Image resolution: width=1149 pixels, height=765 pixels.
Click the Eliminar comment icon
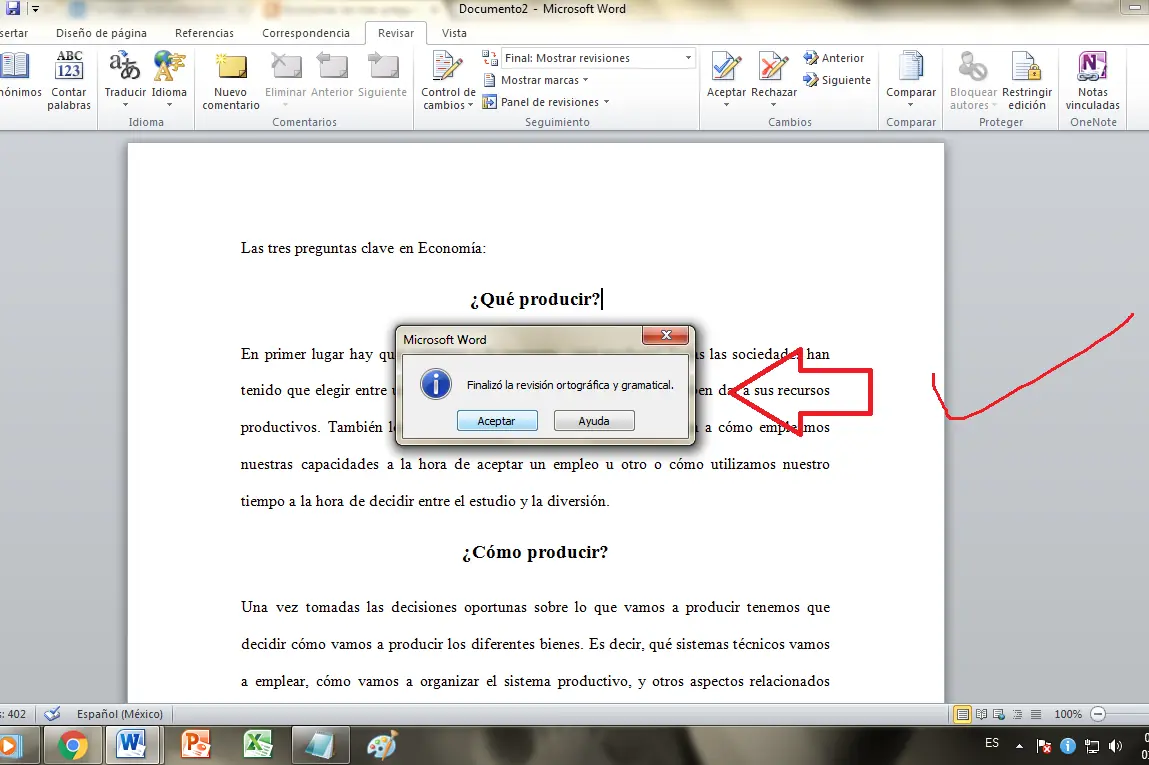(x=285, y=66)
